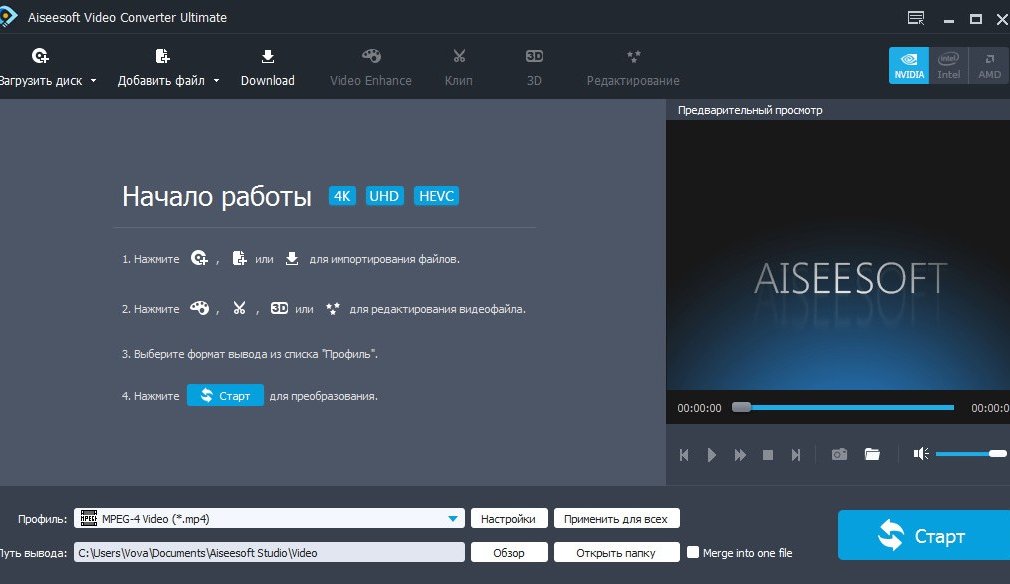This screenshot has width=1010, height=584.
Task: Click the 4K badge
Action: 342,196
